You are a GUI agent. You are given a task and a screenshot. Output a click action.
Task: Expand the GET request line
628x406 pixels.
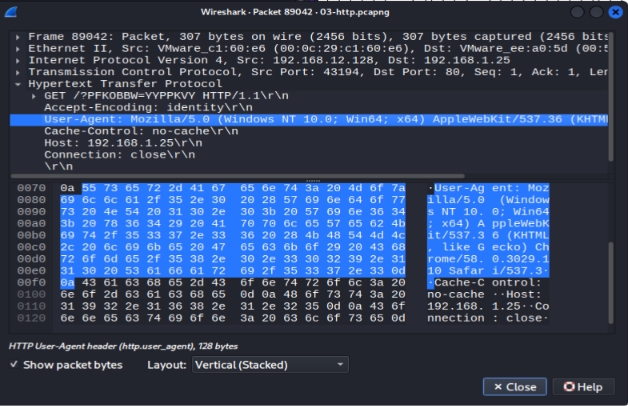point(34,96)
